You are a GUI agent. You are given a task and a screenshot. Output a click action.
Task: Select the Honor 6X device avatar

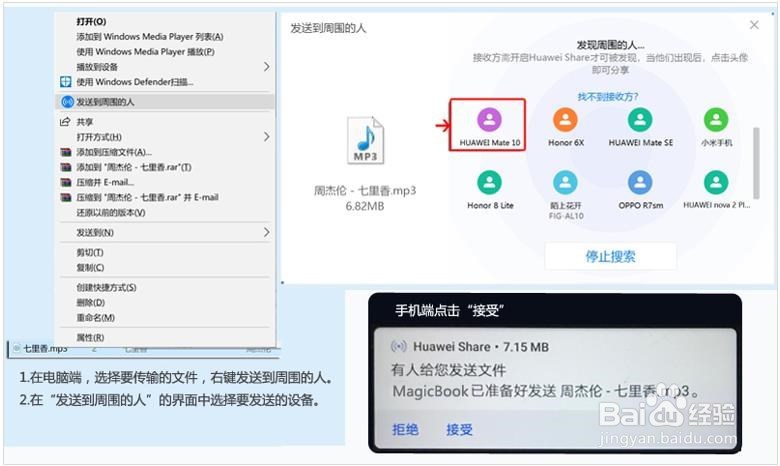pos(565,119)
